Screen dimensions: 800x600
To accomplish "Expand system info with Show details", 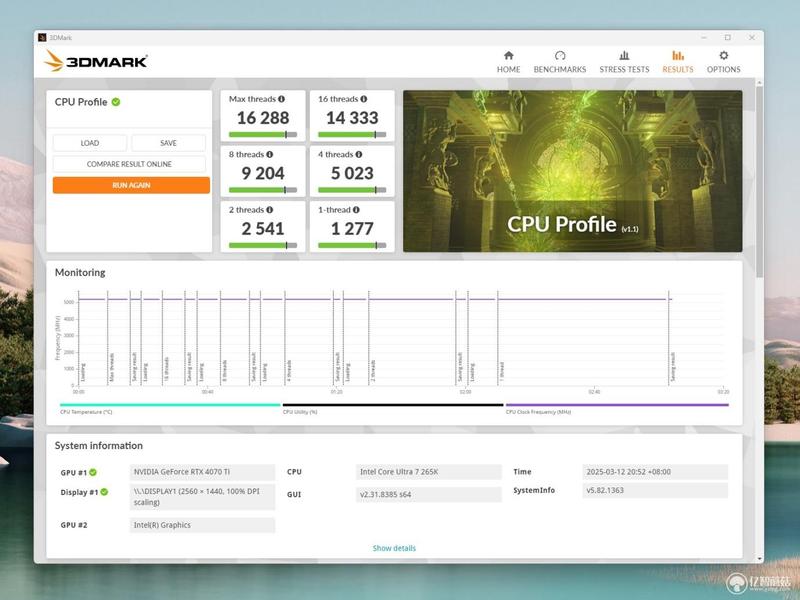I will 394,548.
